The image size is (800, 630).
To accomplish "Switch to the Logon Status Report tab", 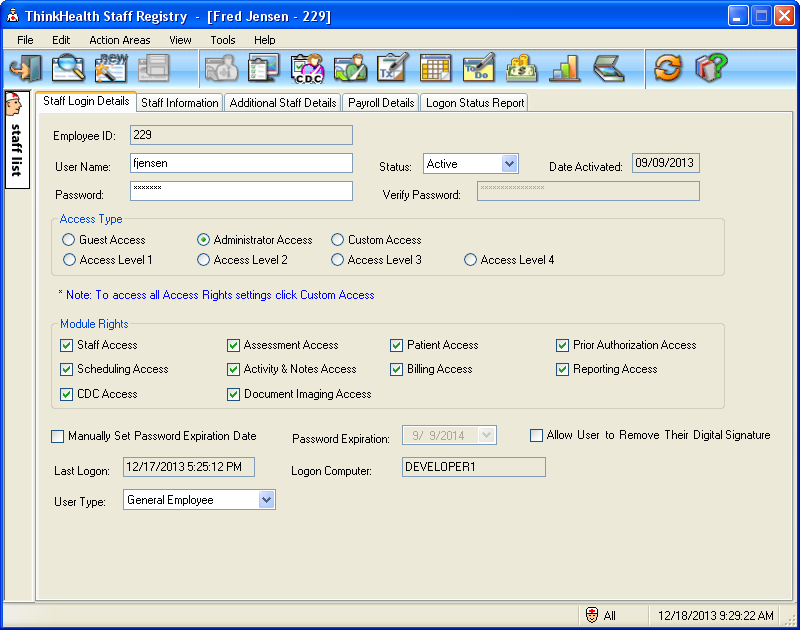I will pos(475,103).
